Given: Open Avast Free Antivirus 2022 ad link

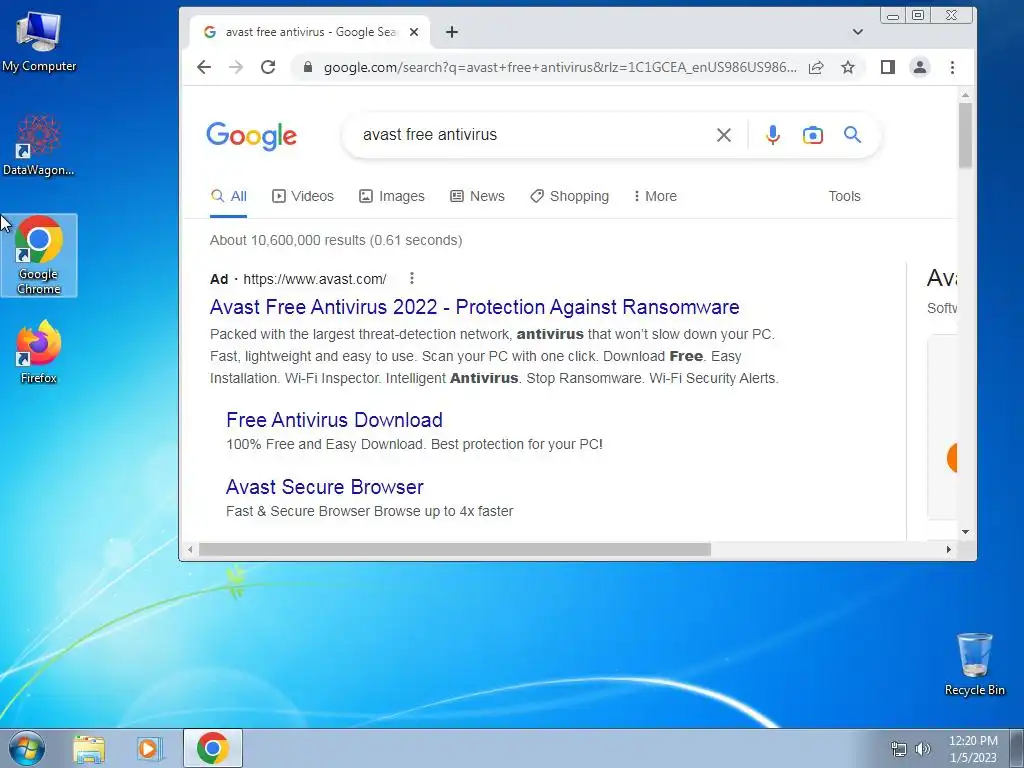Looking at the screenshot, I should (475, 307).
